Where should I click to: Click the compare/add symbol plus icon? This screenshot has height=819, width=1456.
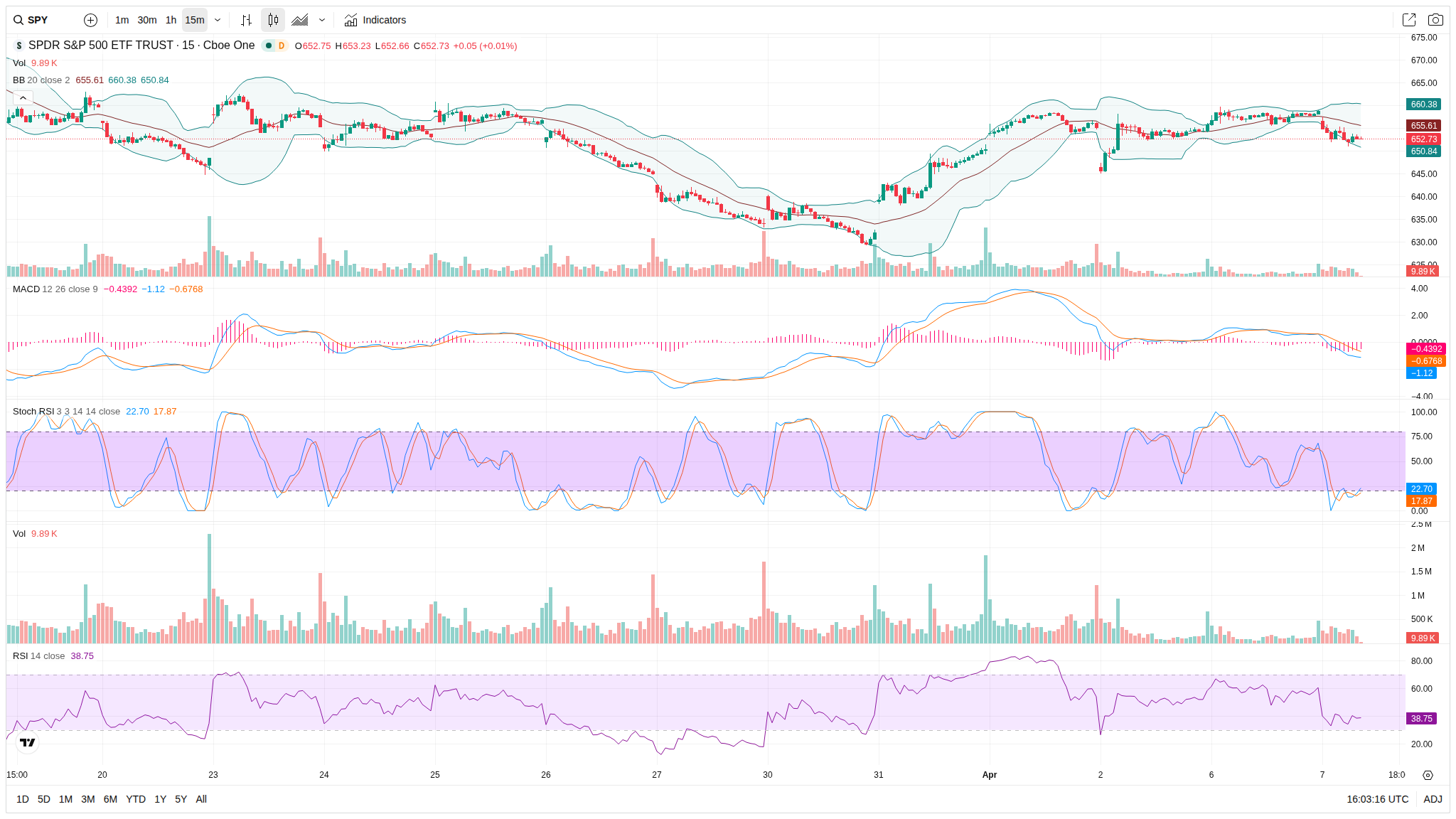(90, 20)
